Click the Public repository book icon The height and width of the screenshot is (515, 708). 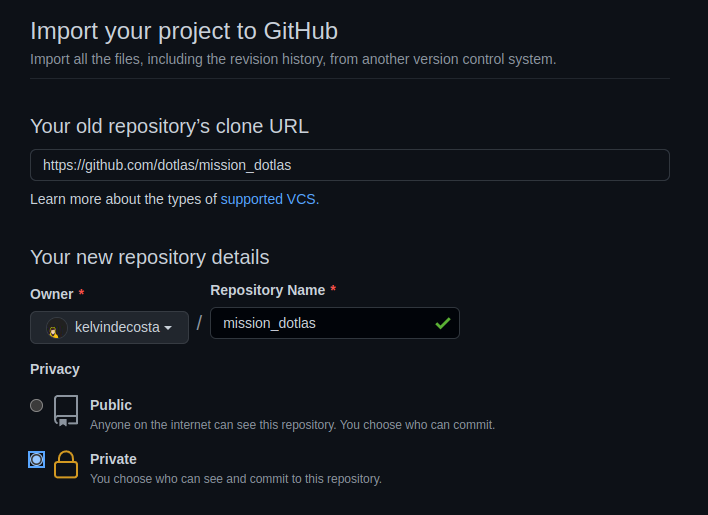66,411
